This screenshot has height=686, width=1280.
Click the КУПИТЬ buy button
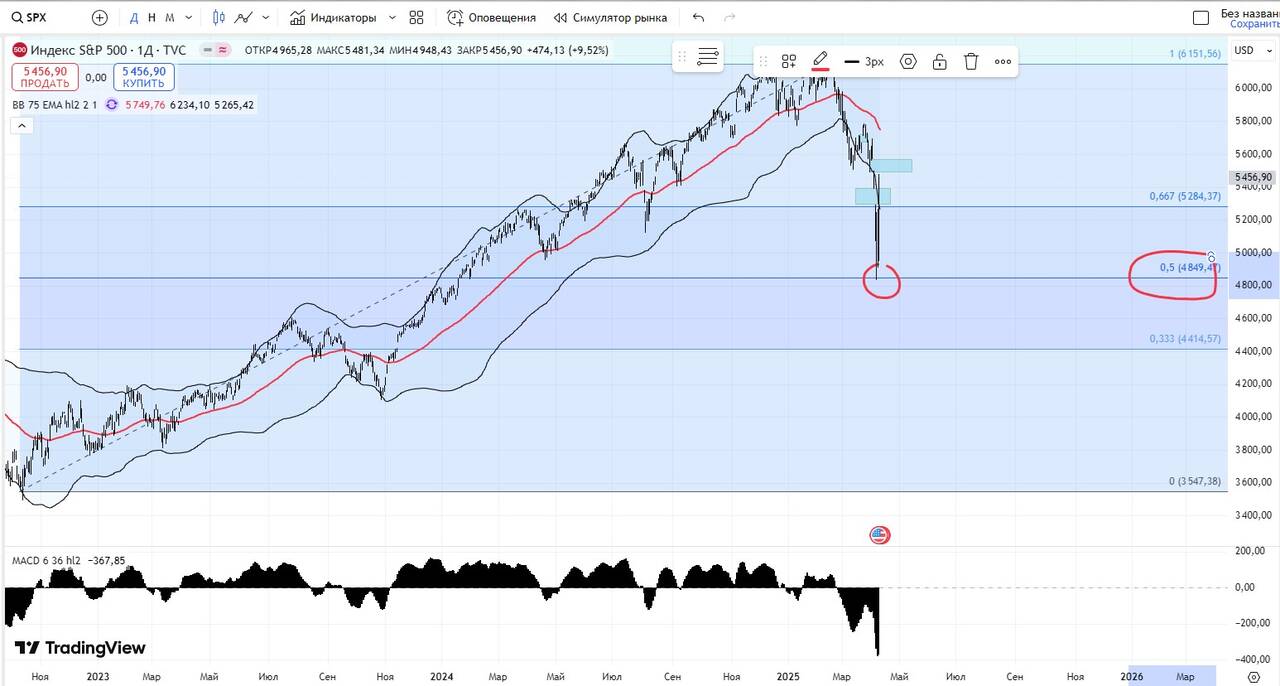tap(144, 77)
